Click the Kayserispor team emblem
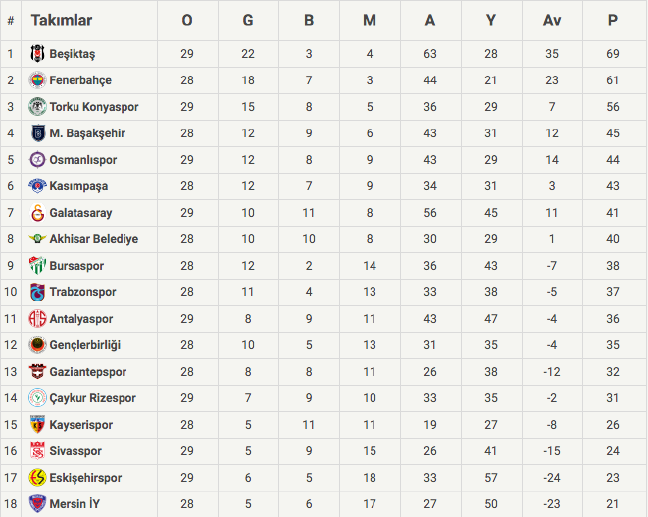Screen dimensions: 648x517 [x=37, y=425]
